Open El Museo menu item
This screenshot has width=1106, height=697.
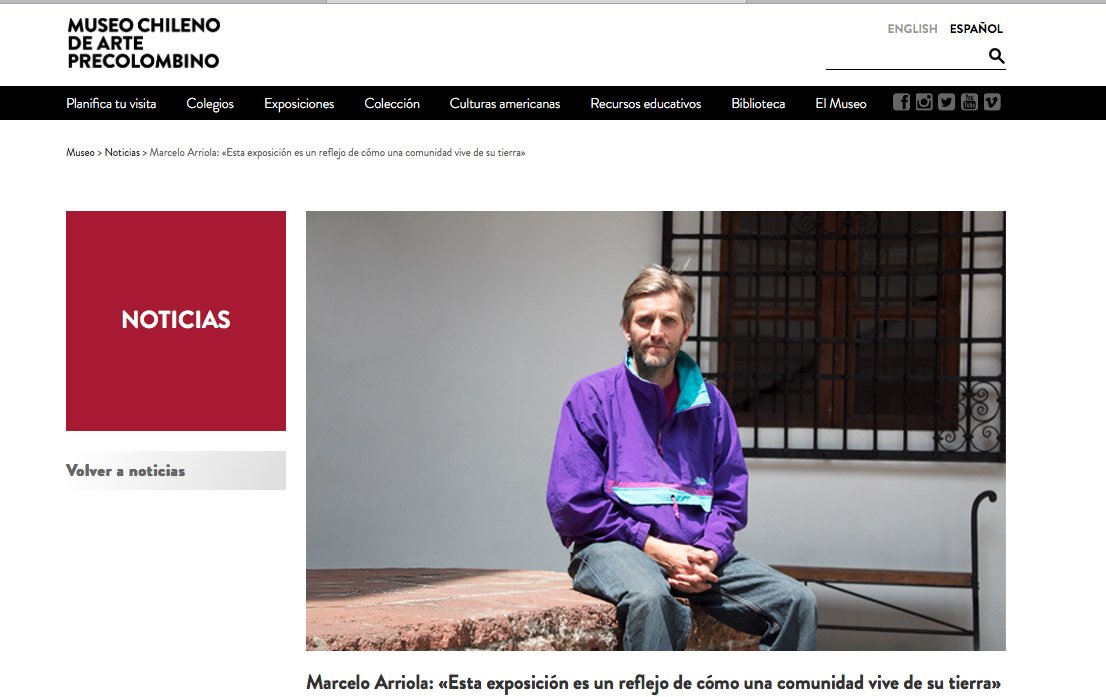841,104
